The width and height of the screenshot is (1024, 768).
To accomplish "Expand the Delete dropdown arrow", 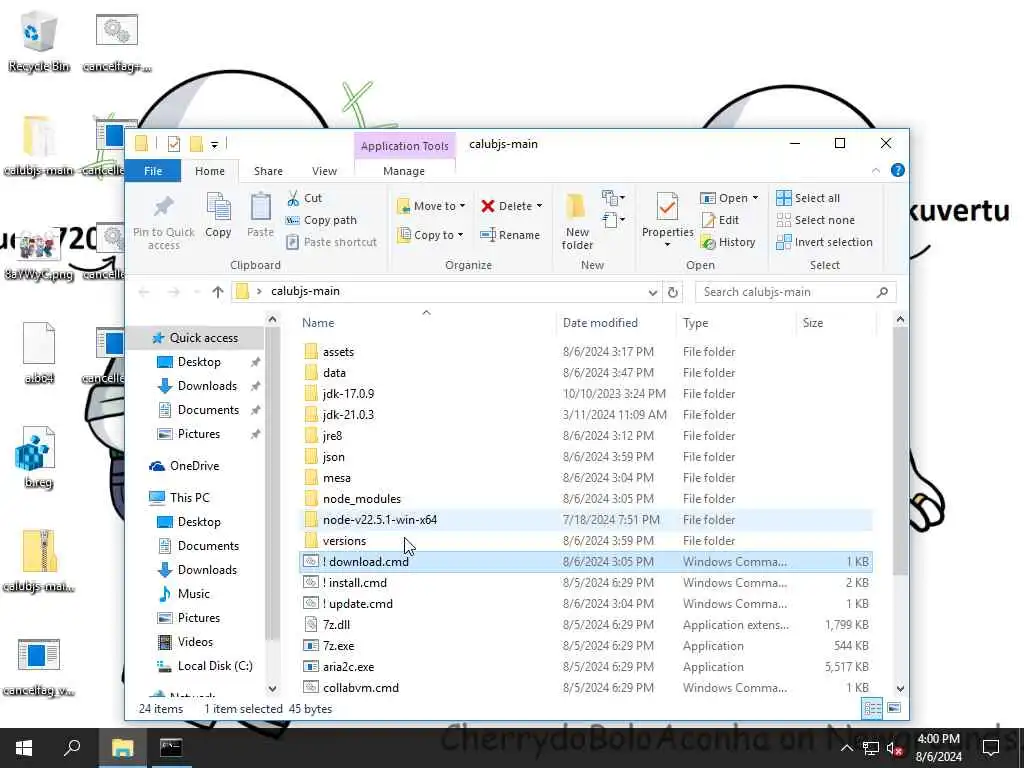I will pyautogui.click(x=539, y=206).
